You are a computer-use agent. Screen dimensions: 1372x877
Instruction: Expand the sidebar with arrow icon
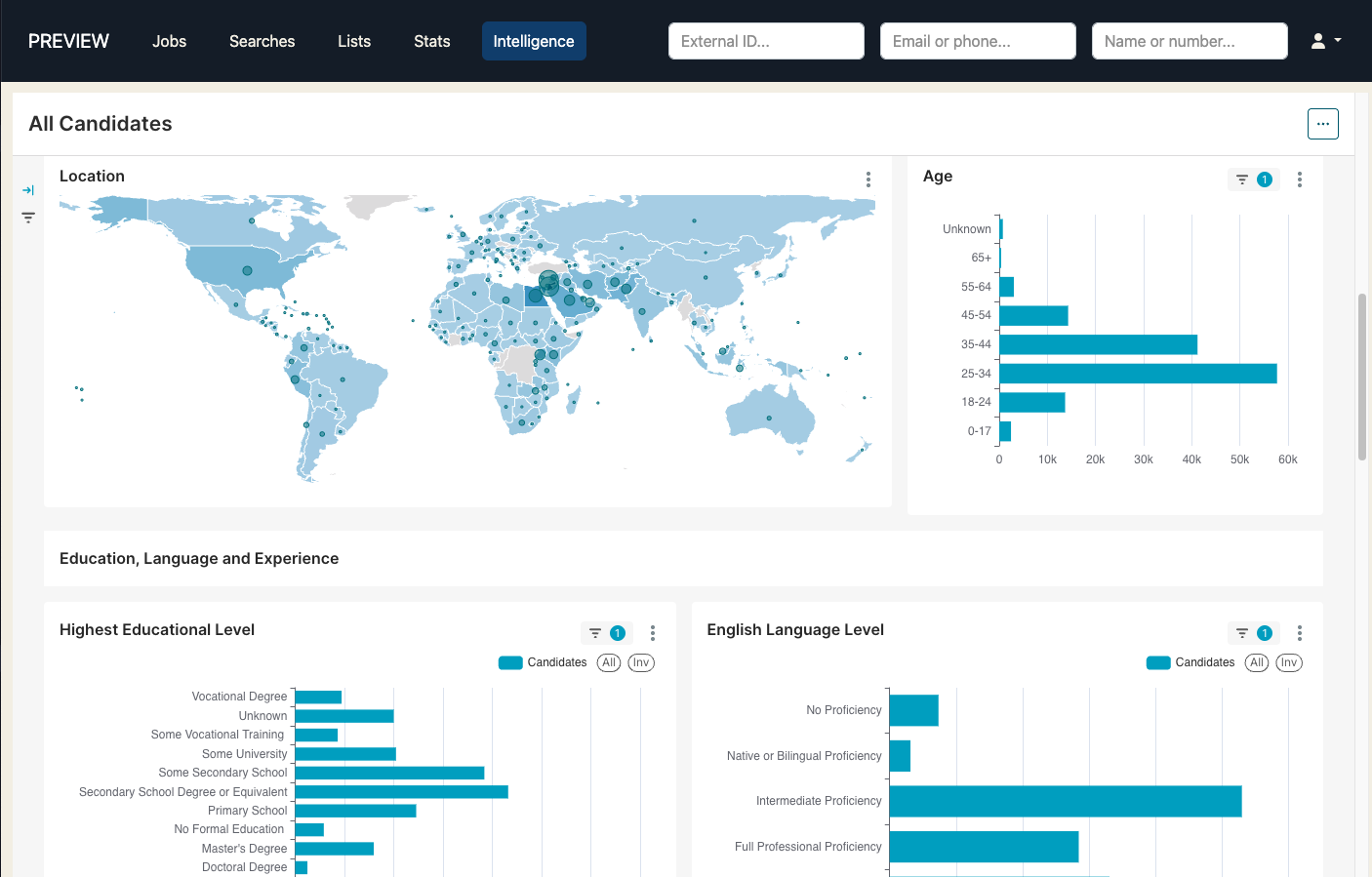coord(28,190)
